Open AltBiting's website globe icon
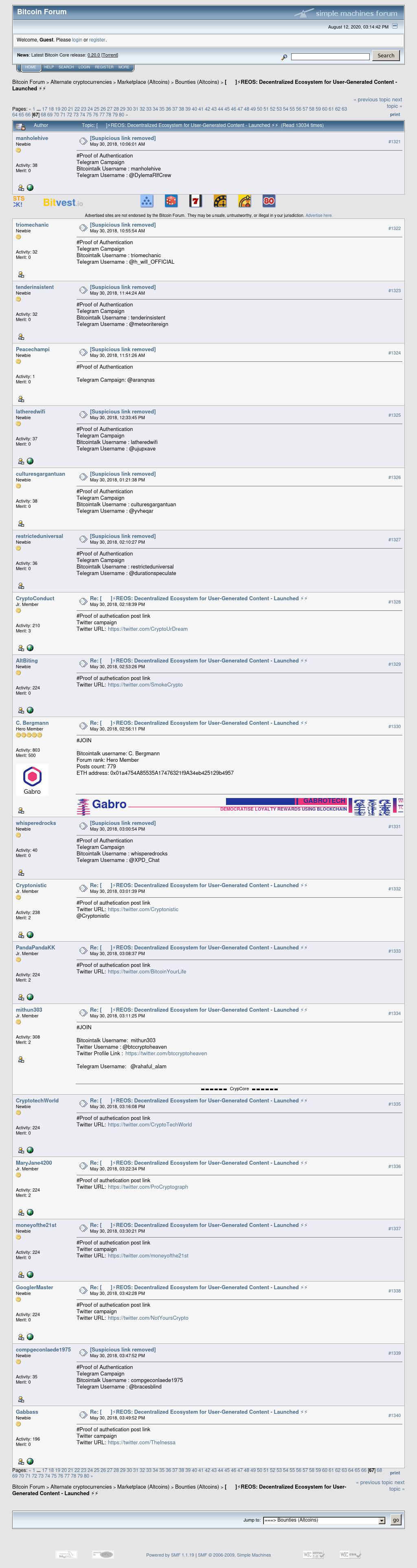This screenshot has height=1568, width=417. pyautogui.click(x=31, y=710)
